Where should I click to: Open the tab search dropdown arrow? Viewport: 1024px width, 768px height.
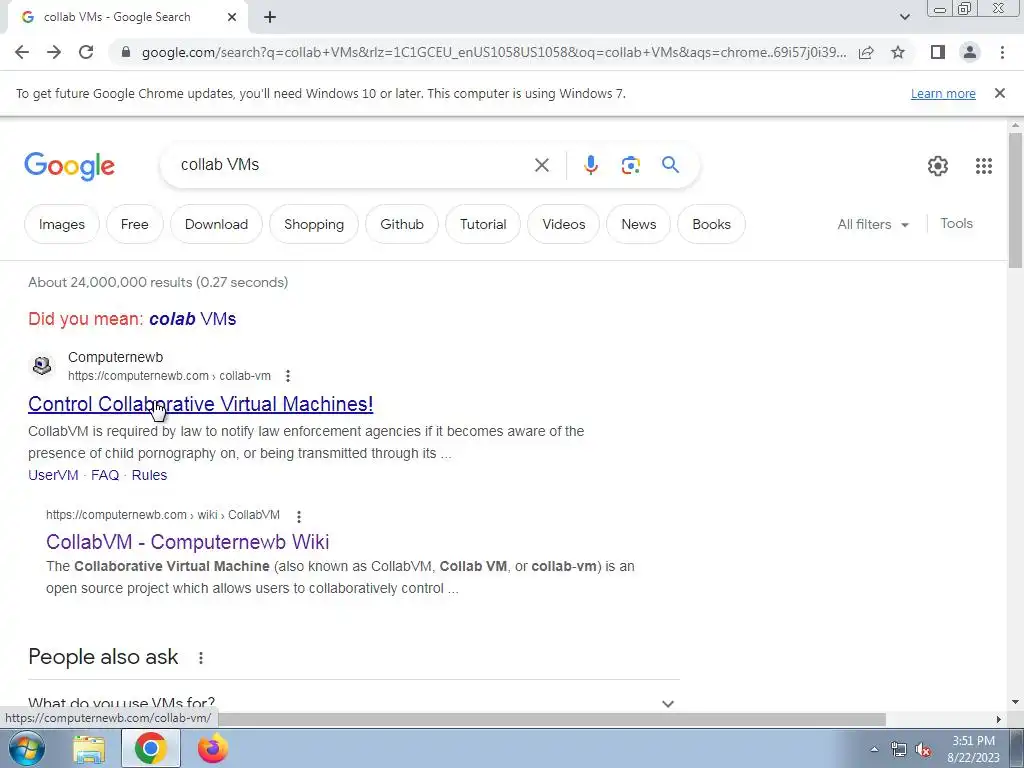point(904,18)
